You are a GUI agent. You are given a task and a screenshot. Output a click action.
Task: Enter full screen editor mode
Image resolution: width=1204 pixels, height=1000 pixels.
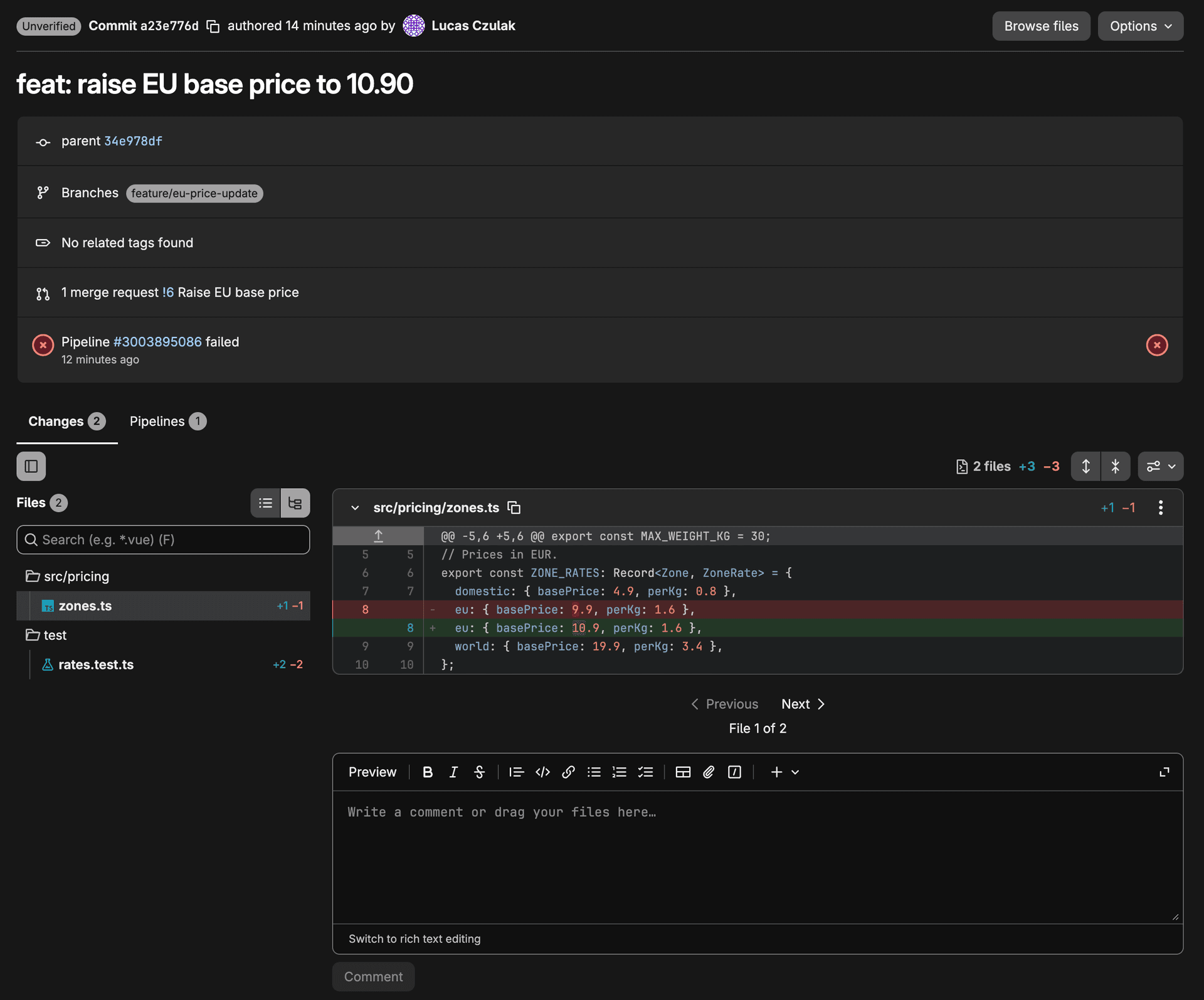[1164, 772]
